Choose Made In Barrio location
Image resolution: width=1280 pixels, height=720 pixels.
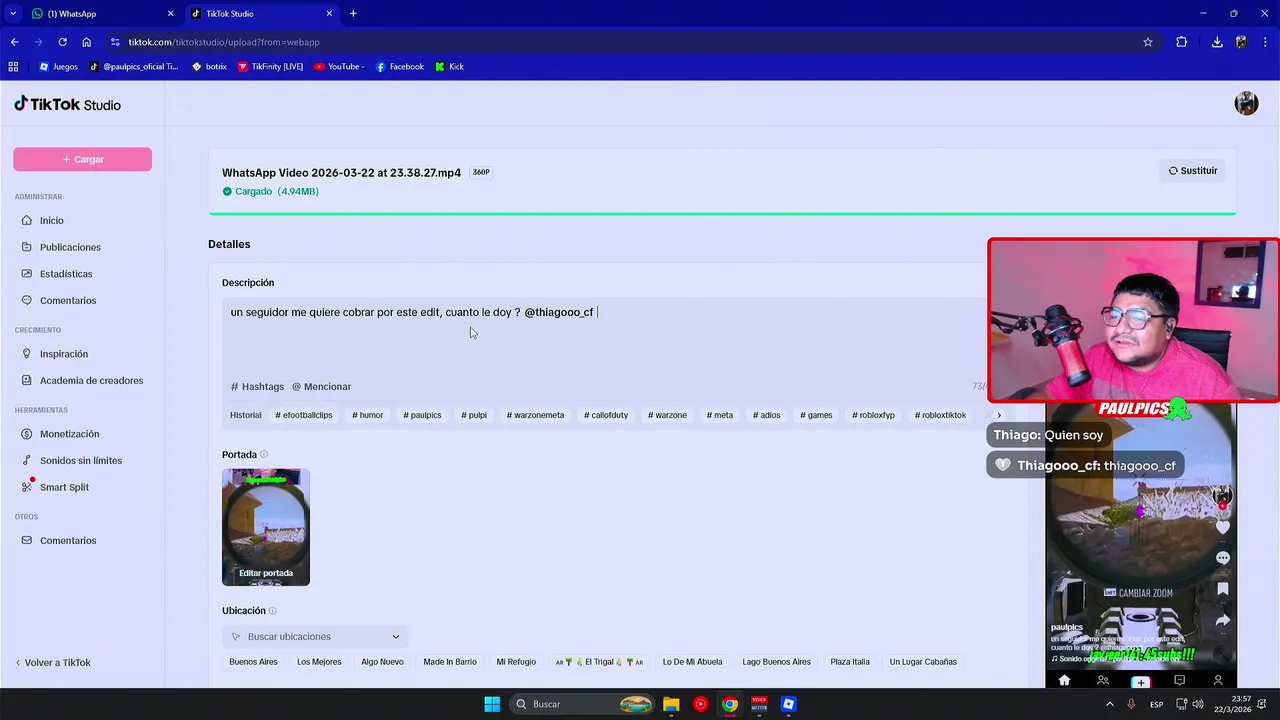(450, 662)
